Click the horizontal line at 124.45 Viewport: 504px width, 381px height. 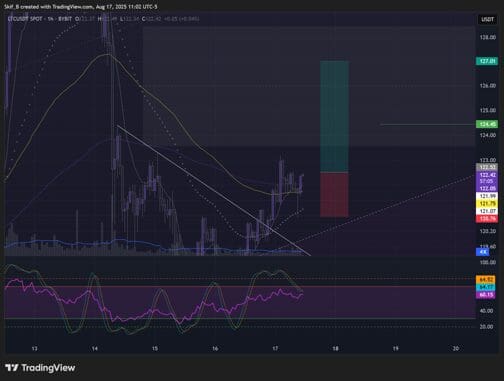tap(428, 125)
